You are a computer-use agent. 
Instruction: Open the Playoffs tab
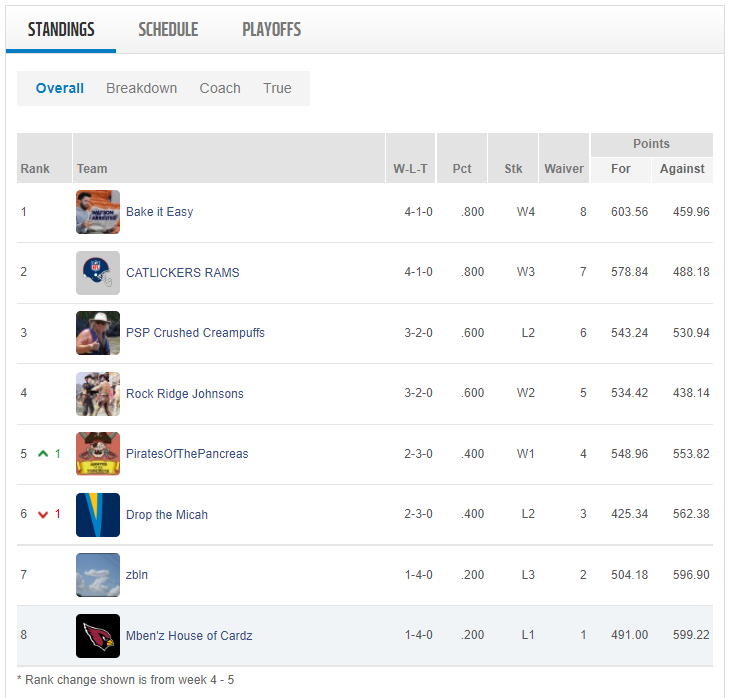tap(271, 29)
